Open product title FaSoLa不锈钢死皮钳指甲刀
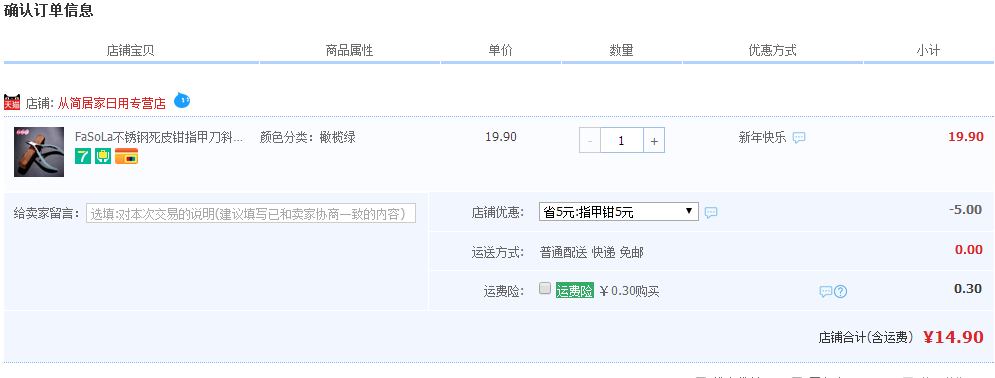The width and height of the screenshot is (995, 378). point(159,137)
